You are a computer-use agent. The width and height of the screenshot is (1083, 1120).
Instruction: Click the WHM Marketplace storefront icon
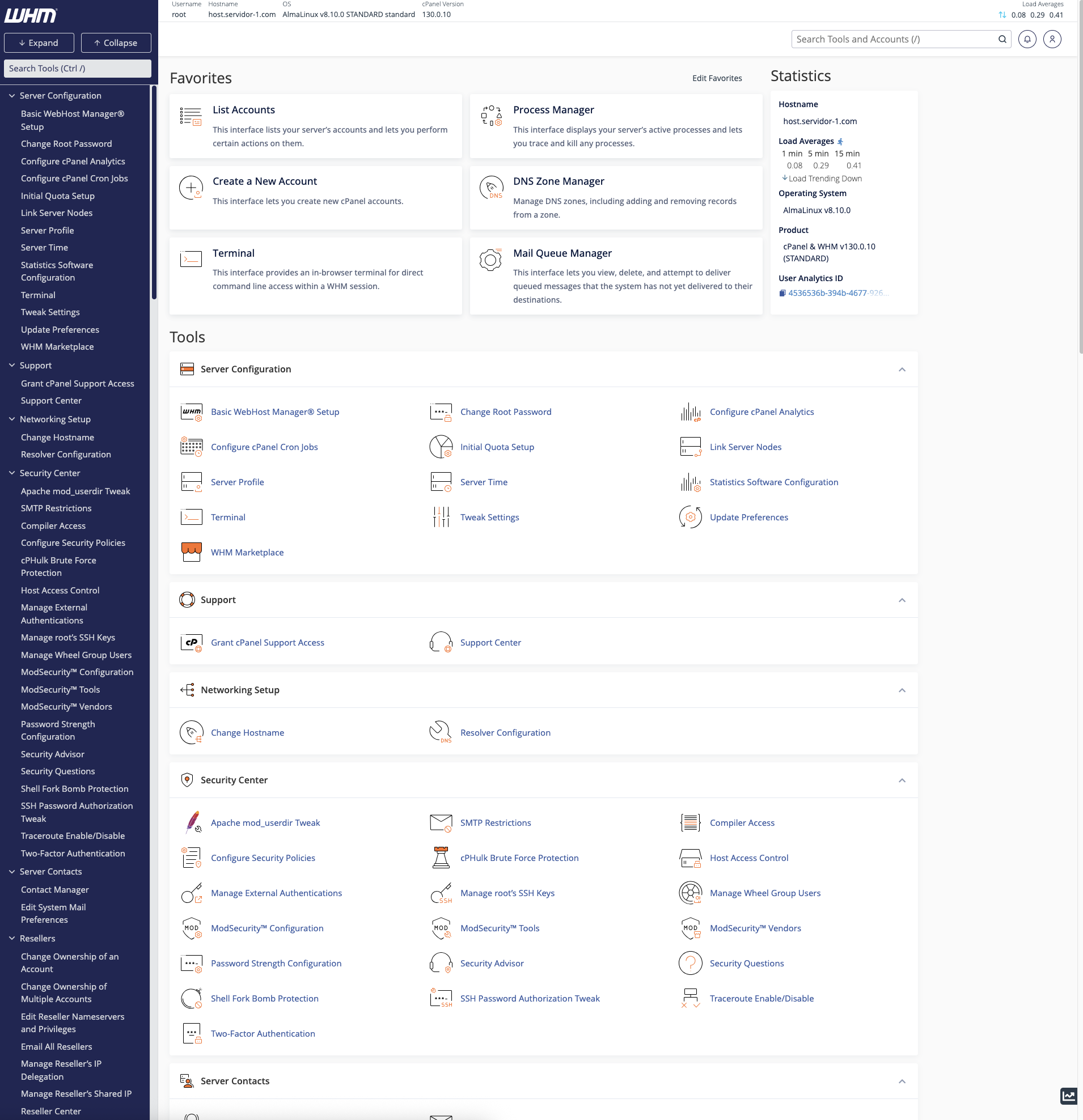tap(192, 553)
